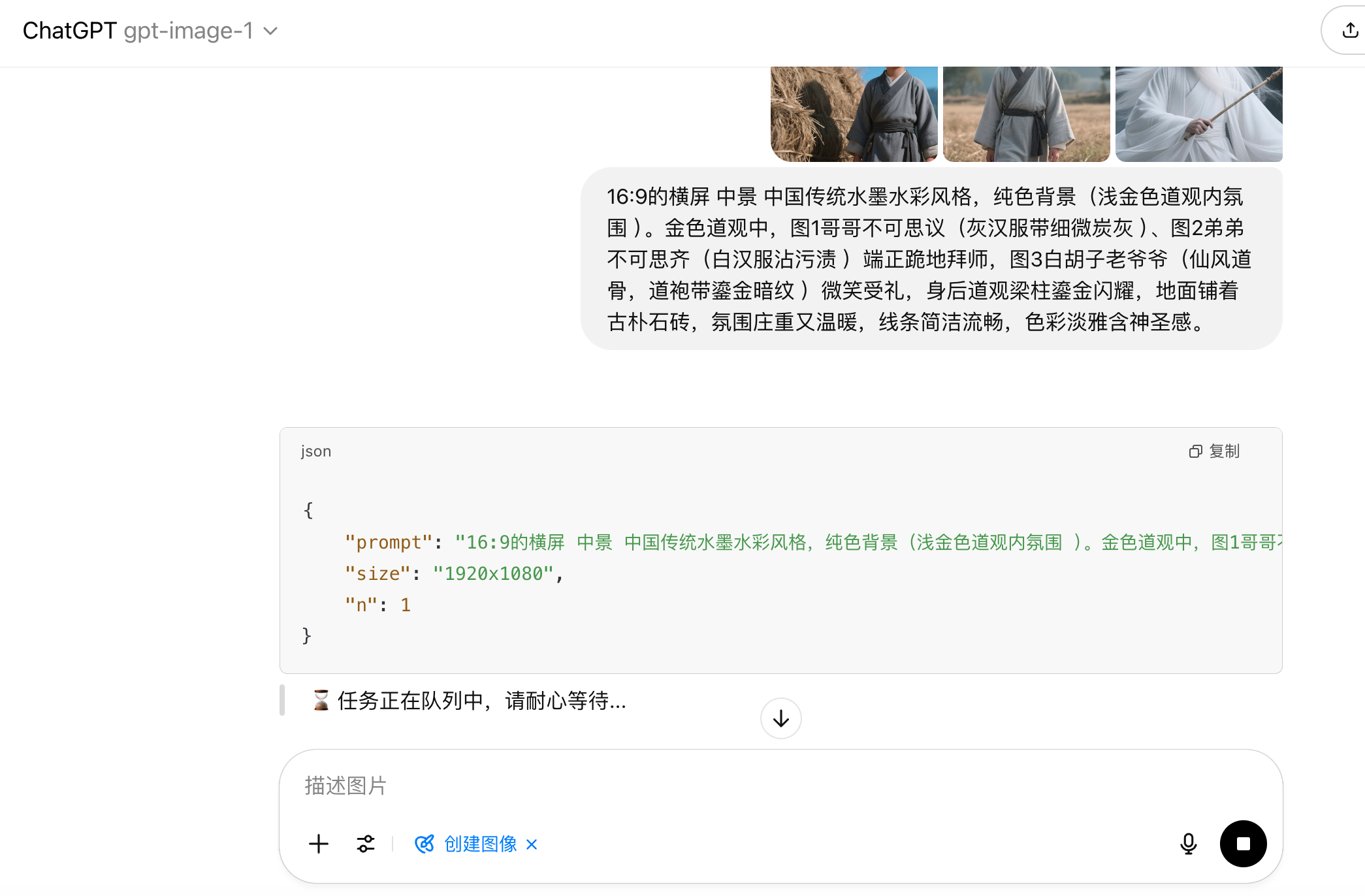This screenshot has height=896, width=1365.
Task: Click the microphone voice input icon
Action: coord(1189,844)
